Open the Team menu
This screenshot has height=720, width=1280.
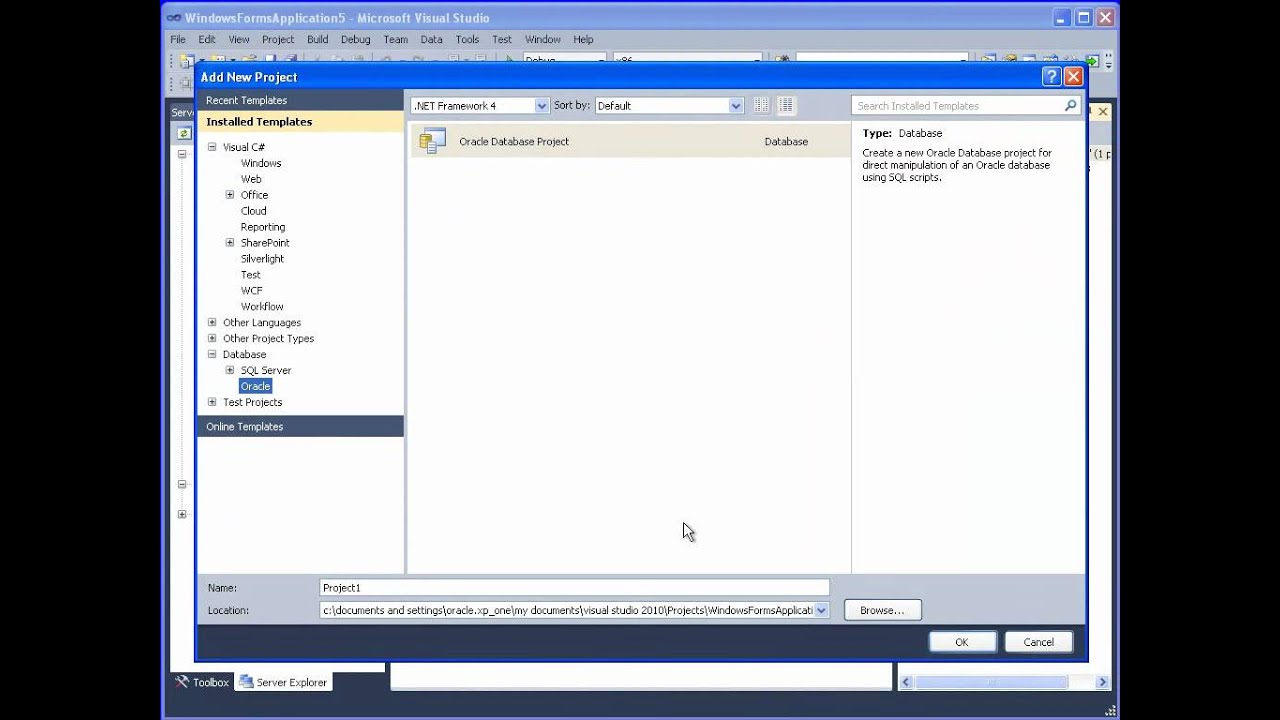click(x=396, y=39)
